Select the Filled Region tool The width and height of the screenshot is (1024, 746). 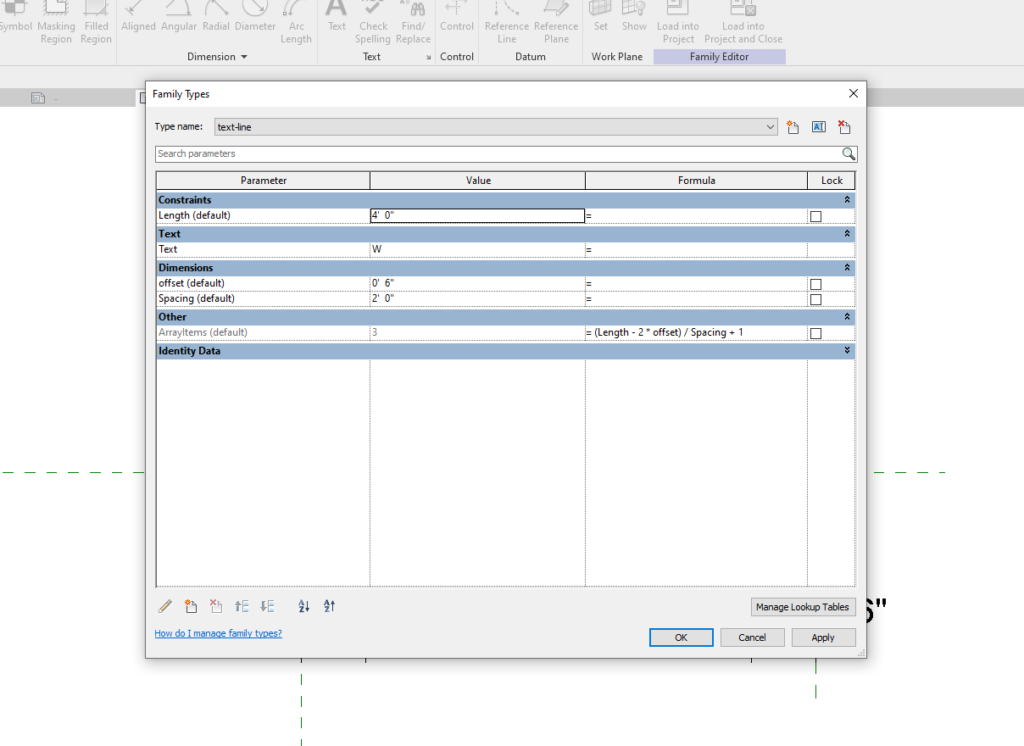click(96, 23)
